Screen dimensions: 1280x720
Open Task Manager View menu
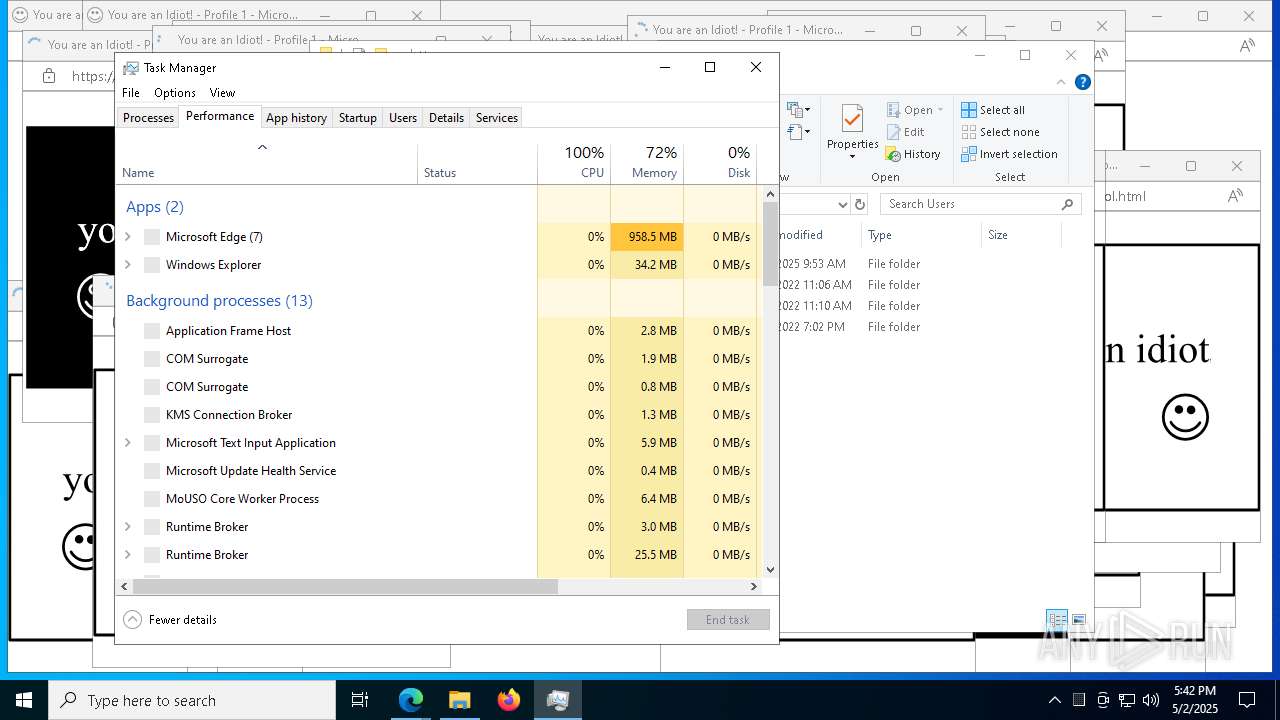tap(222, 93)
